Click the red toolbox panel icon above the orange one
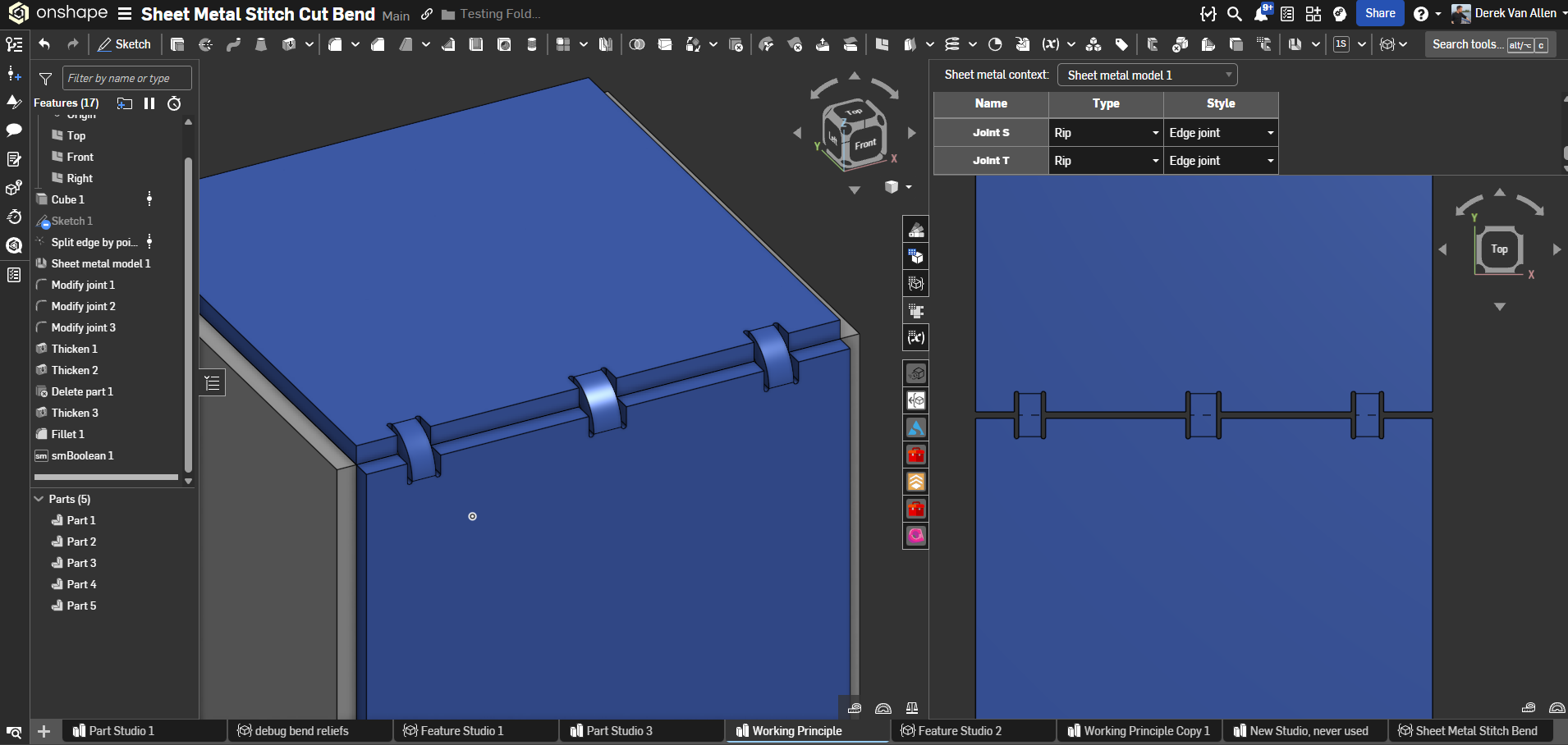Image resolution: width=1568 pixels, height=745 pixels. 916,455
